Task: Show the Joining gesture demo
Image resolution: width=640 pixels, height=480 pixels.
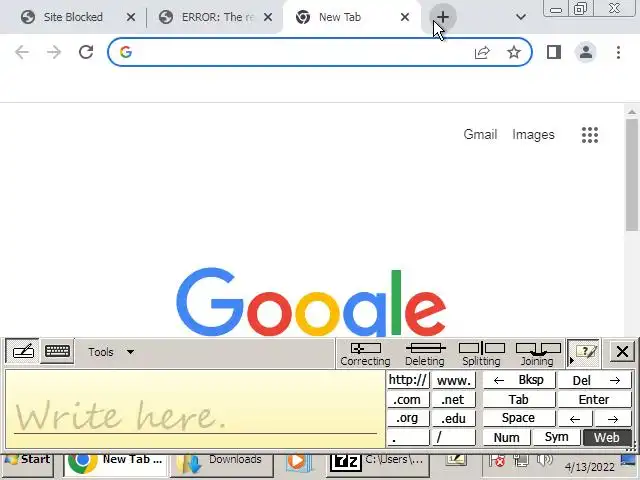Action: [538, 354]
